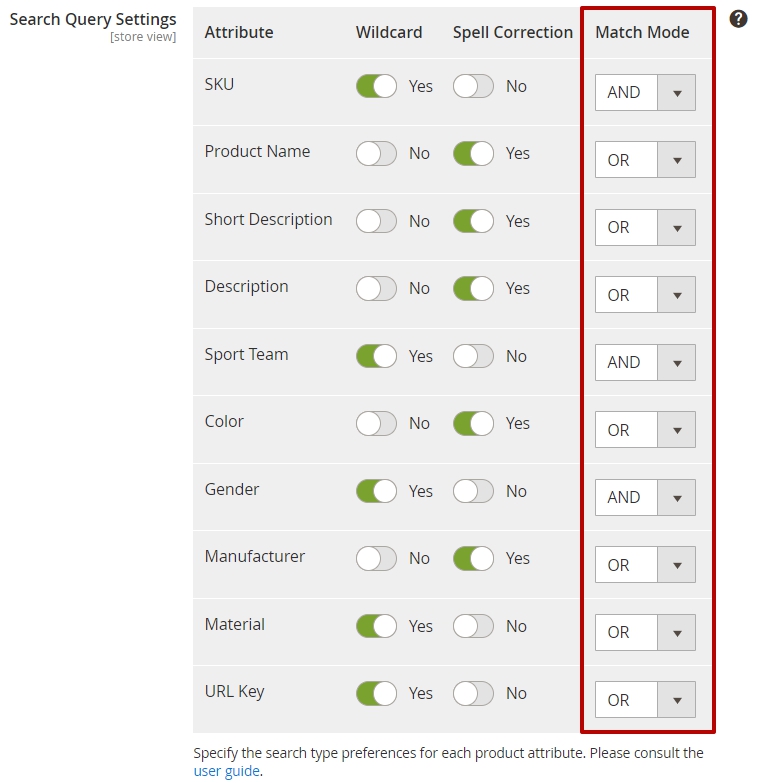Open the SKU Match Mode dropdown
The height and width of the screenshot is (783, 761).
645,92
